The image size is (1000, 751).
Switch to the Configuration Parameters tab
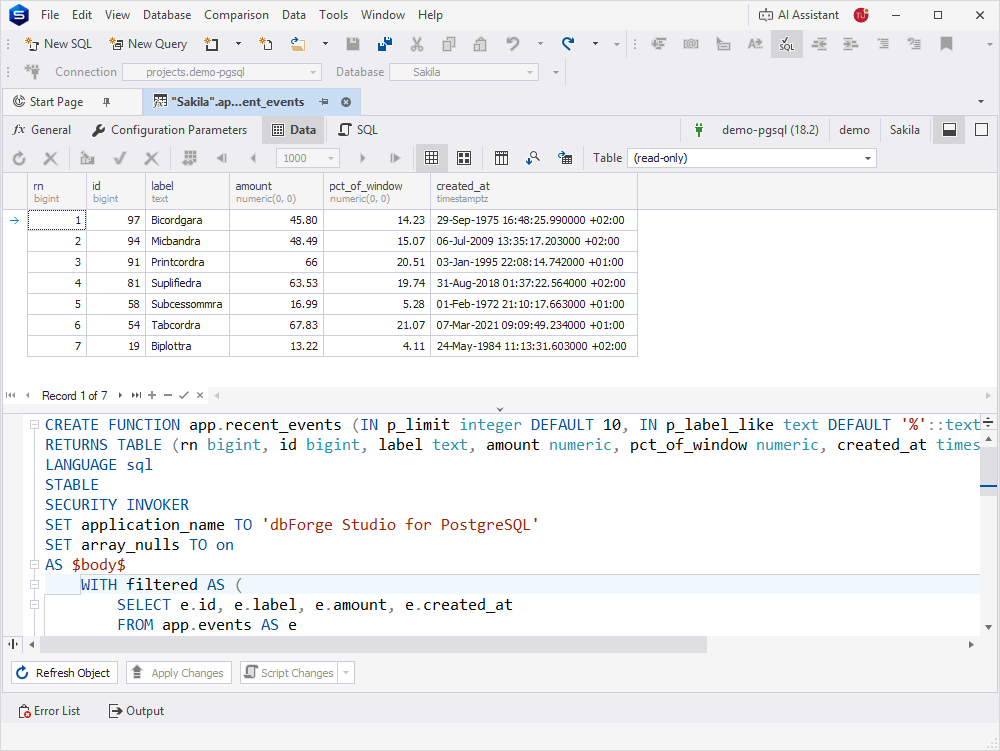click(170, 130)
